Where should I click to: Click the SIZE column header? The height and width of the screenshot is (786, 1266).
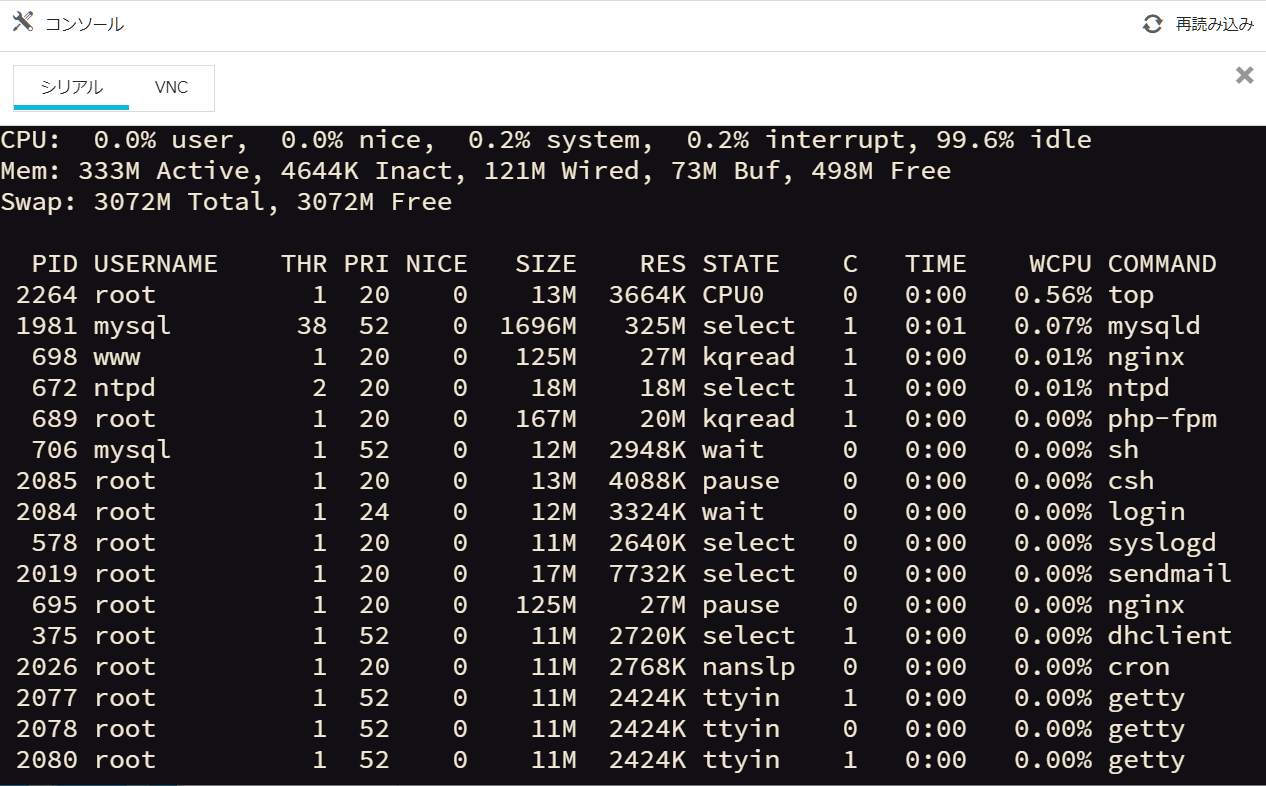click(546, 264)
